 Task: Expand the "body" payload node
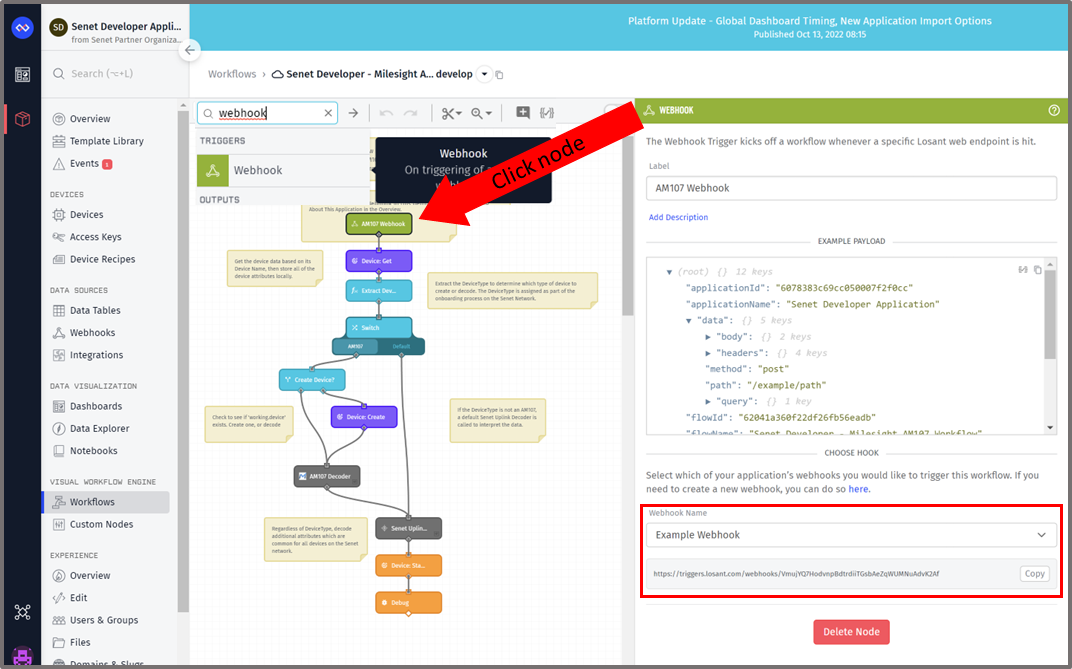click(708, 337)
